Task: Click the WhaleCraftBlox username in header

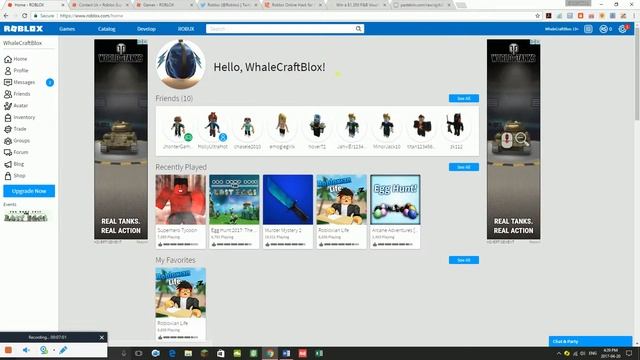Action: click(x=561, y=29)
